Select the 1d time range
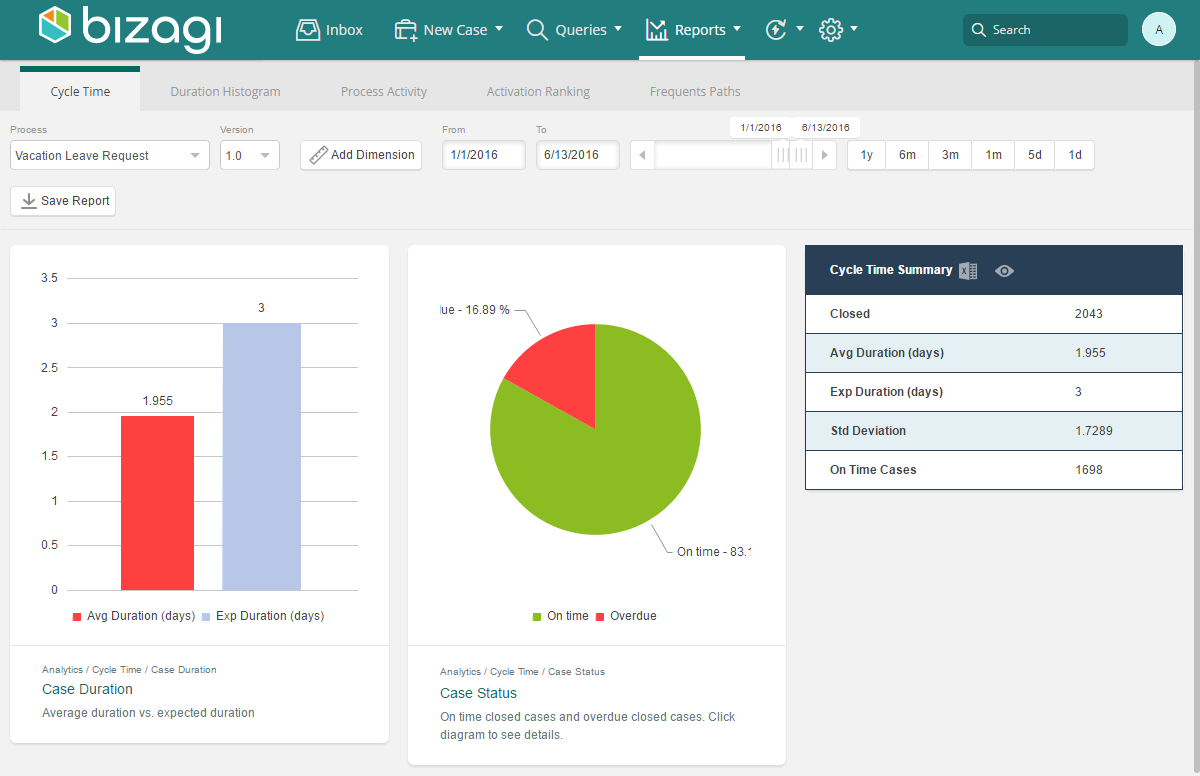The image size is (1200, 776). click(1075, 155)
